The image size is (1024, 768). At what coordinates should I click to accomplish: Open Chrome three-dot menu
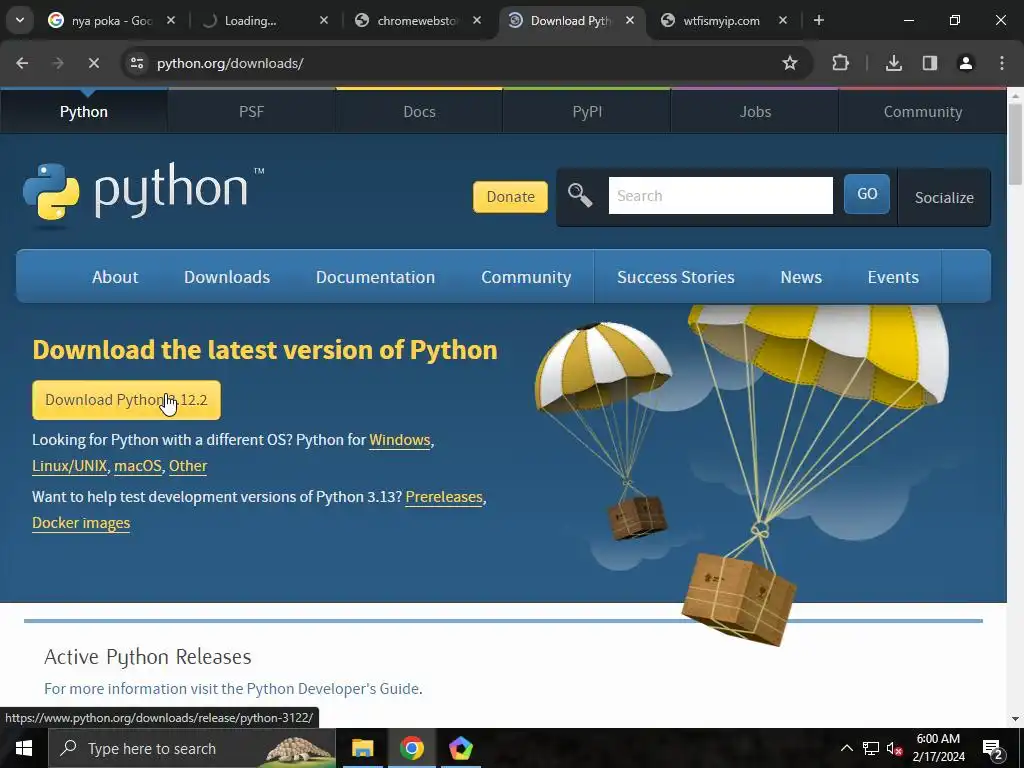[x=1002, y=63]
